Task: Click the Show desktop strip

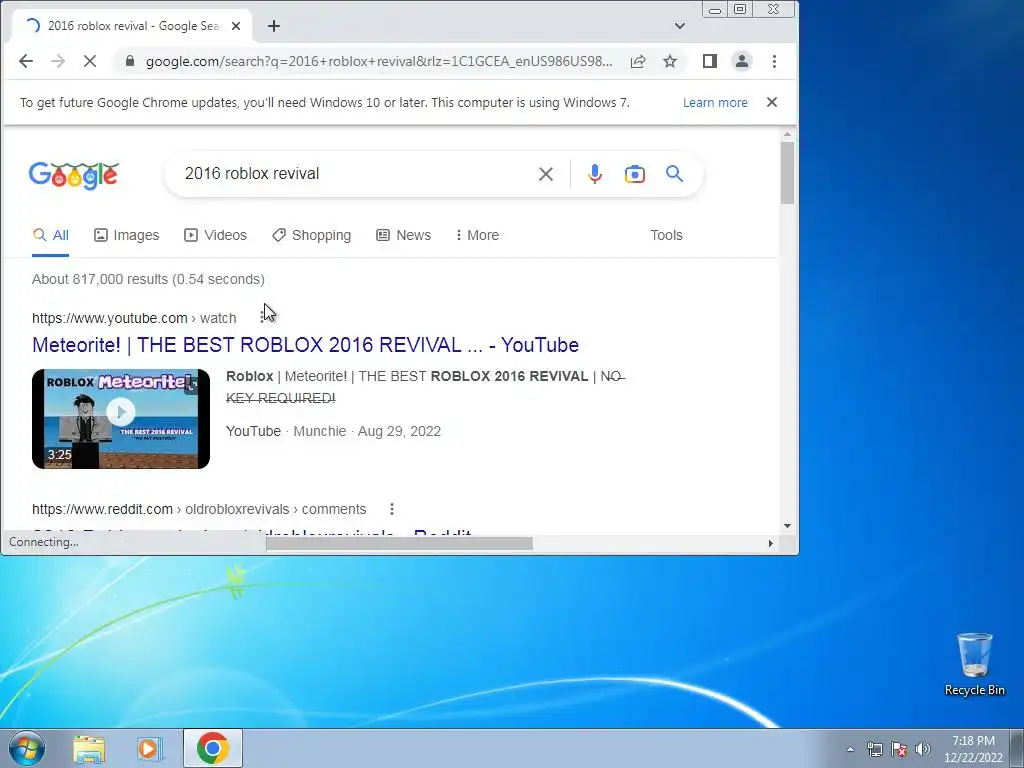Action: click(x=1017, y=748)
